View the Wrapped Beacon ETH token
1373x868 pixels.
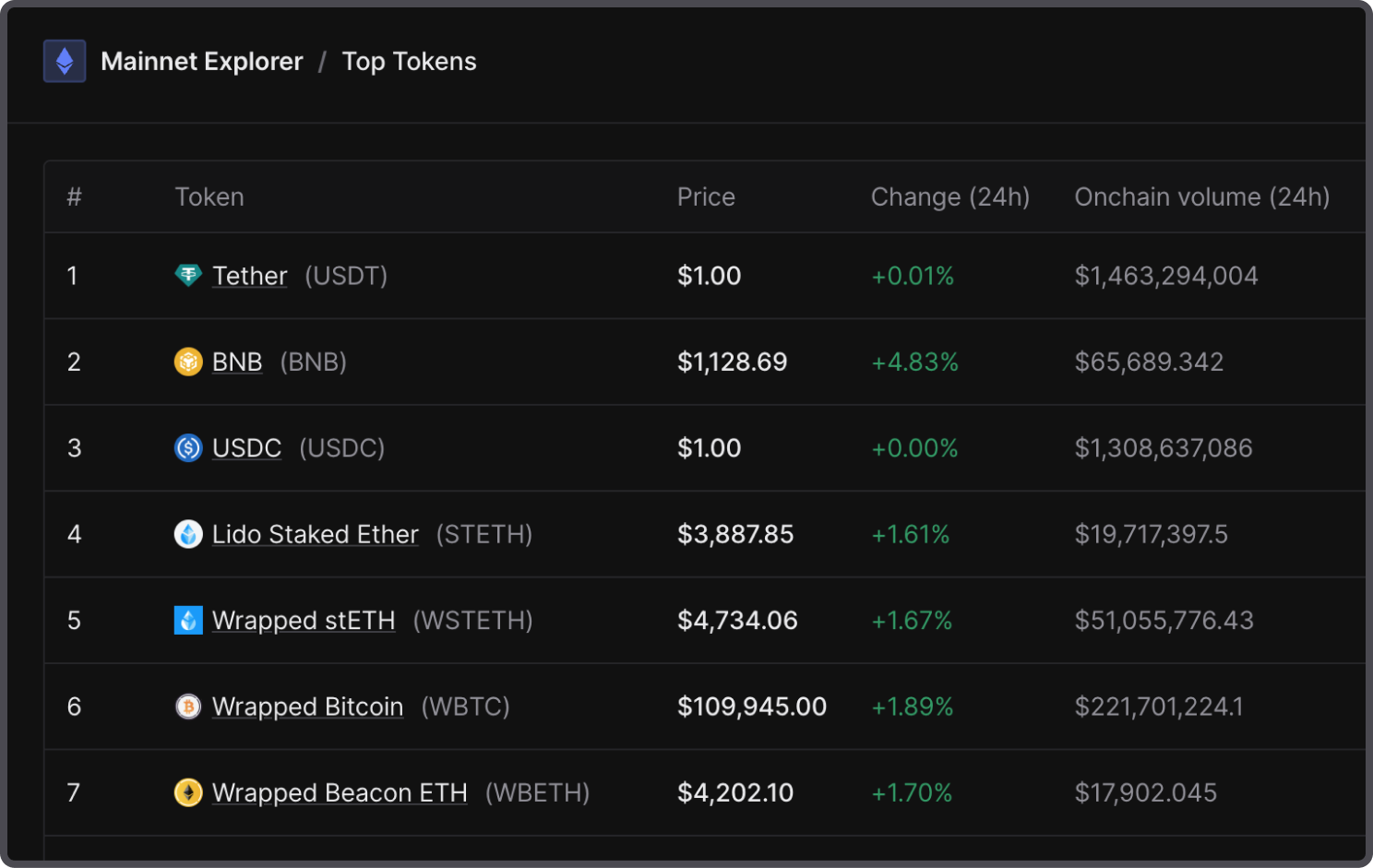pyautogui.click(x=340, y=792)
